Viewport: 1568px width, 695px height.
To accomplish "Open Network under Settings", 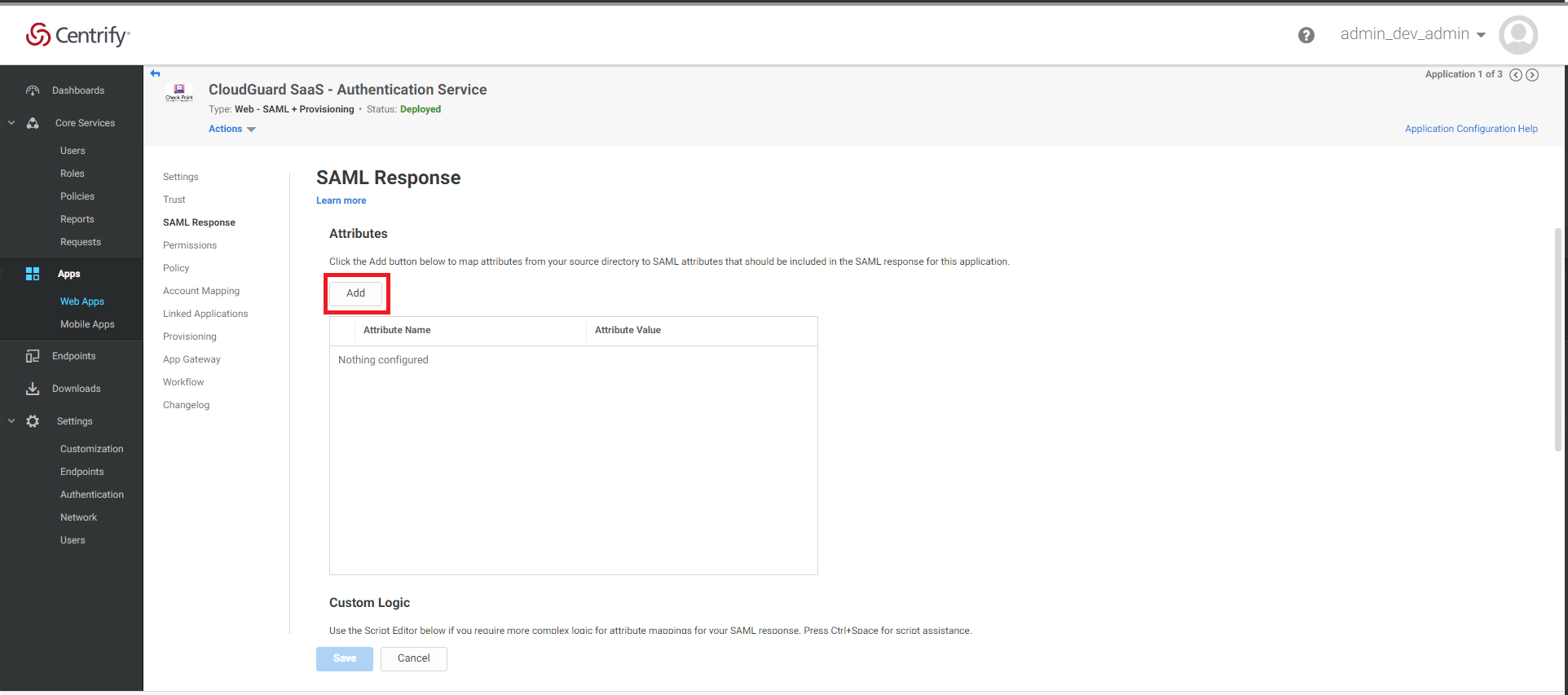I will (x=78, y=517).
